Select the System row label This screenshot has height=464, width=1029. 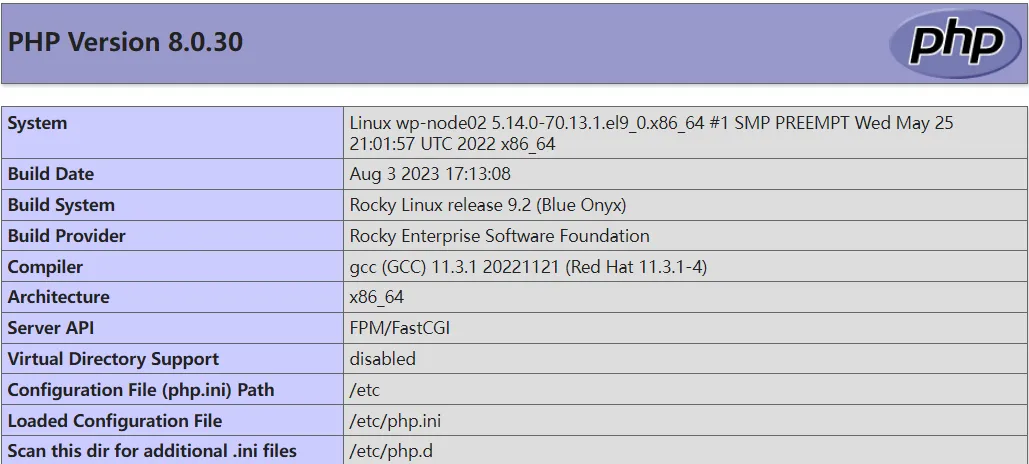[38, 123]
